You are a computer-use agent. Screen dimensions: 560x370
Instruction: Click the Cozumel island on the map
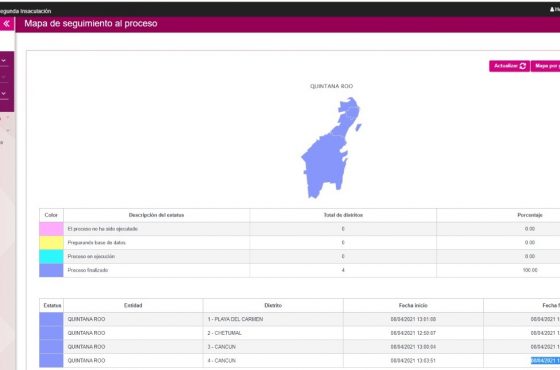[358, 127]
